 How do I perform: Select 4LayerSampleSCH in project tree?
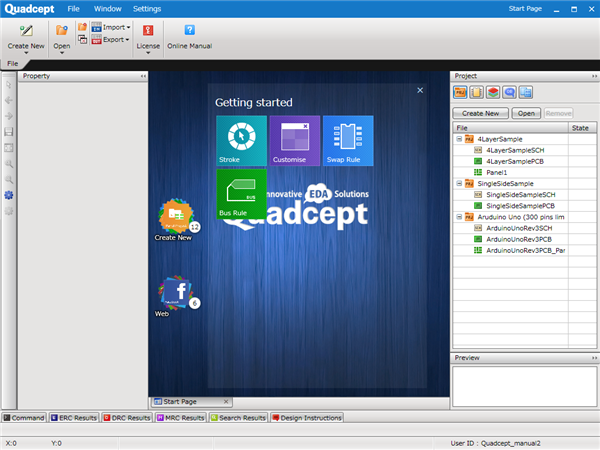515,150
